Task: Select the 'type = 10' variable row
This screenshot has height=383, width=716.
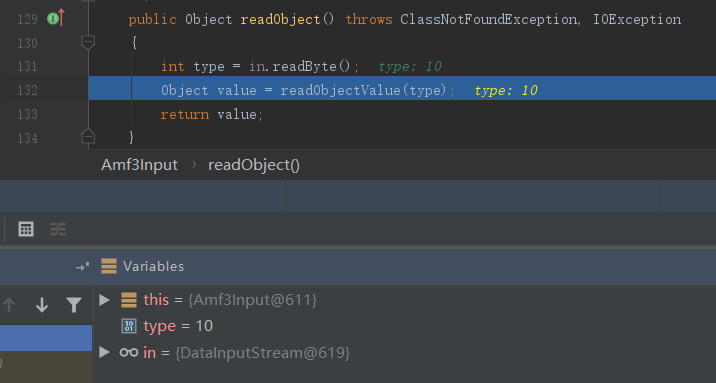Action: click(405, 326)
